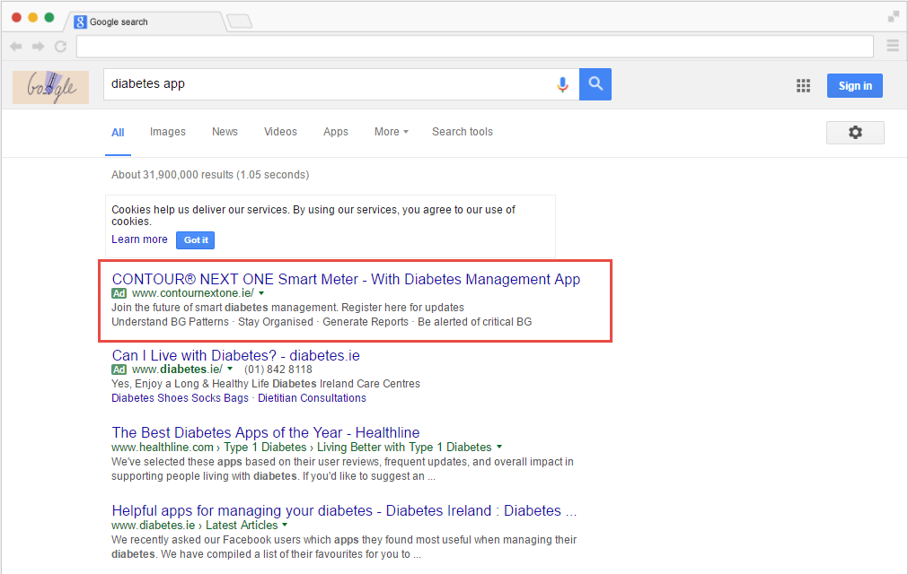Select the All results tab

click(118, 133)
